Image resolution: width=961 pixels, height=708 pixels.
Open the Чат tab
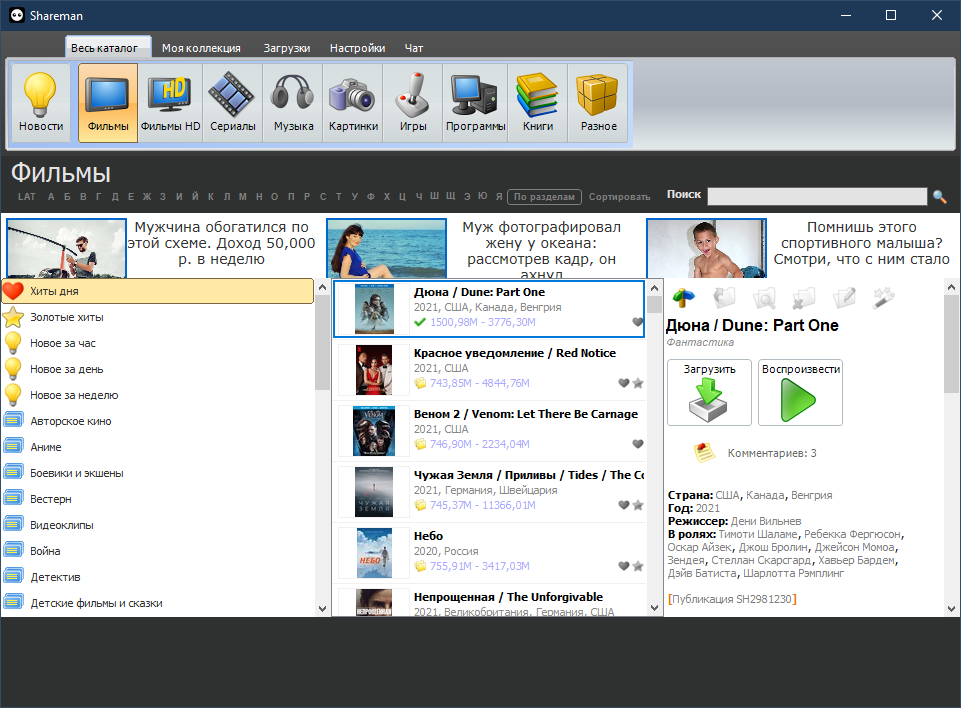click(x=414, y=48)
